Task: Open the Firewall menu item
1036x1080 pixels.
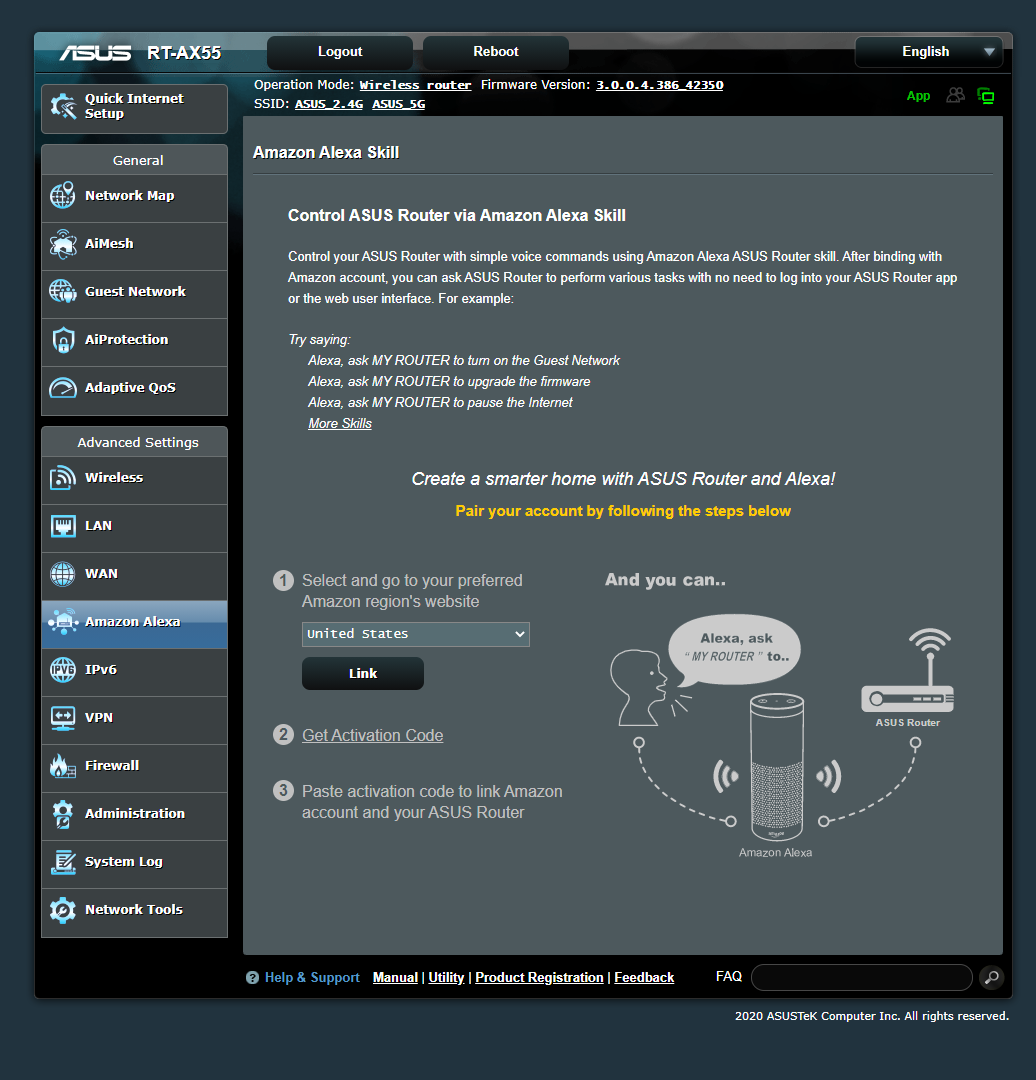Action: [x=134, y=768]
